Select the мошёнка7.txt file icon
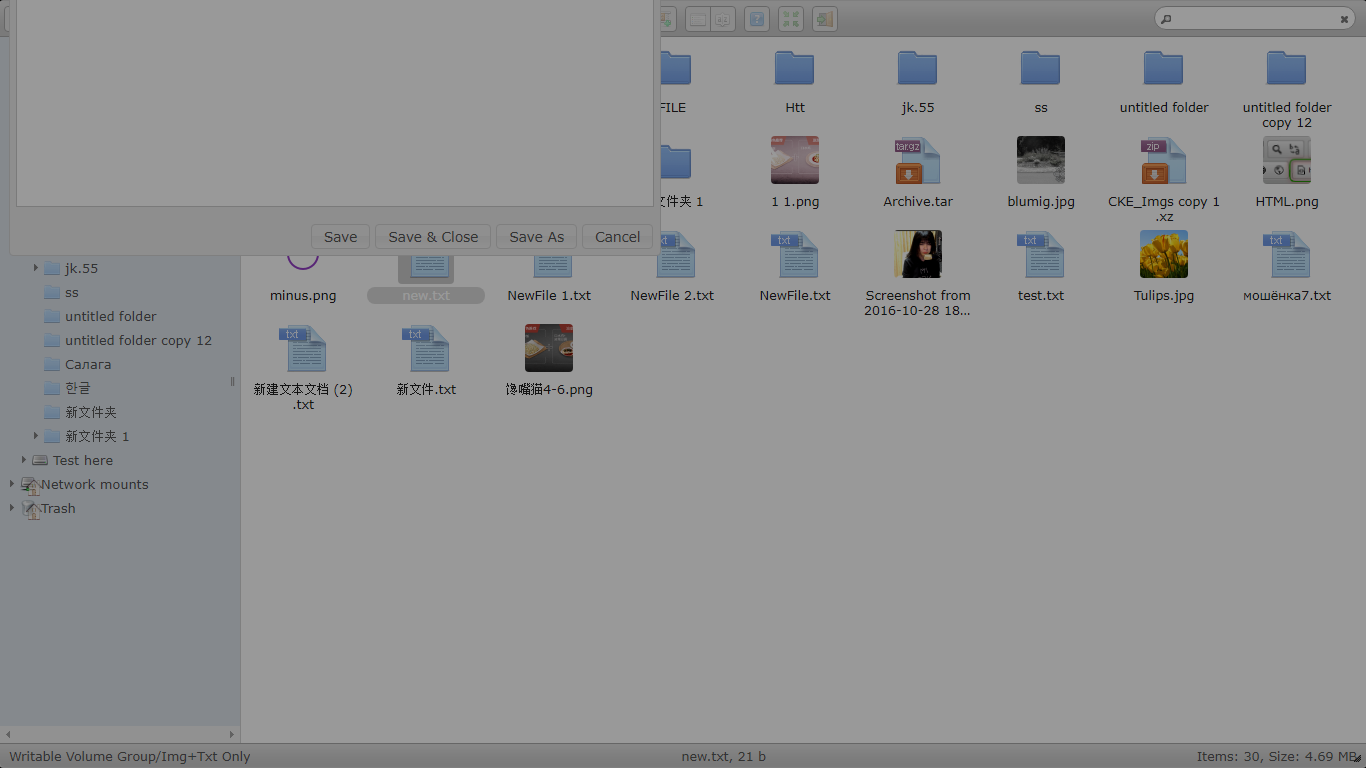This screenshot has width=1366, height=768. [1286, 254]
